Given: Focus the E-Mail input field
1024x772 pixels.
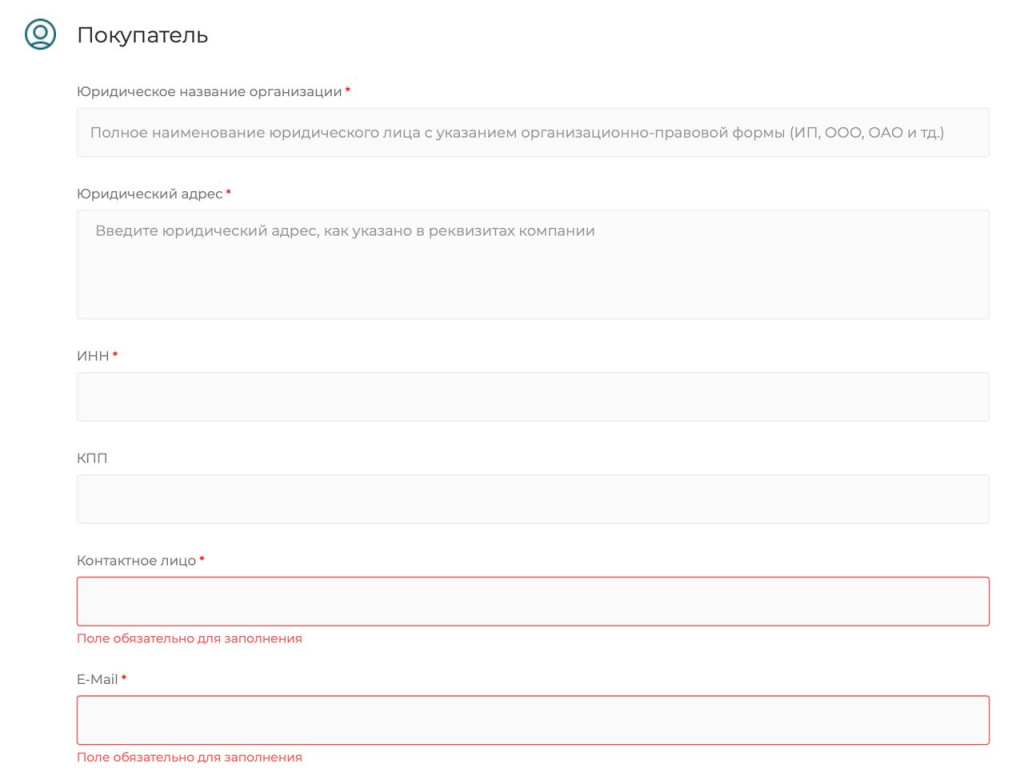Looking at the screenshot, I should coord(533,720).
